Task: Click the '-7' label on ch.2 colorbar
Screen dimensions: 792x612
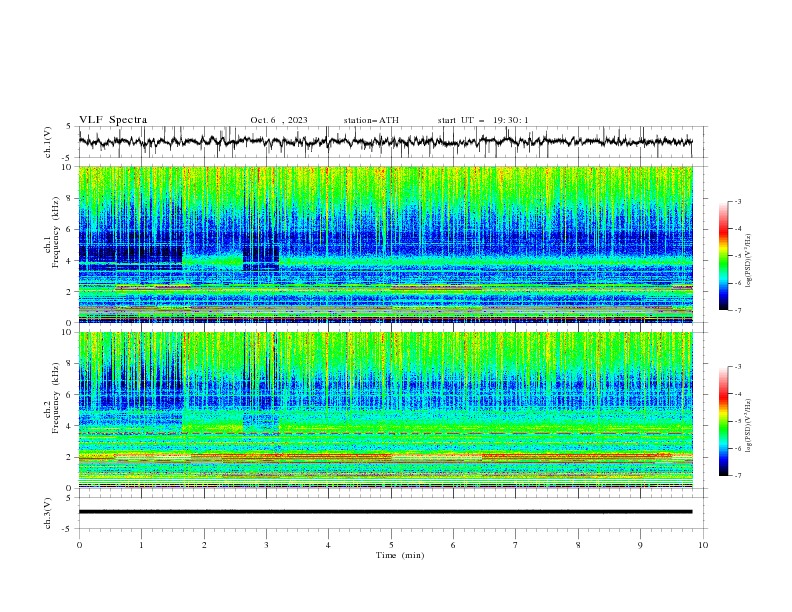Action: click(737, 476)
